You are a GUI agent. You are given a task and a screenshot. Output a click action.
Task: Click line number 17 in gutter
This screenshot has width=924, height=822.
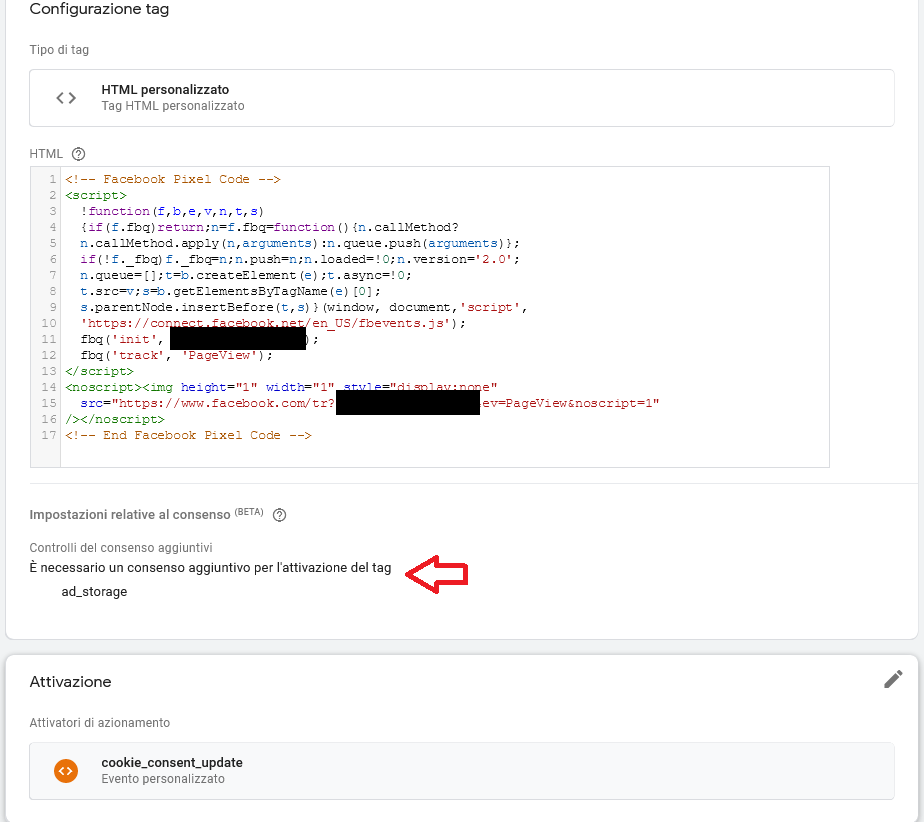(49, 435)
